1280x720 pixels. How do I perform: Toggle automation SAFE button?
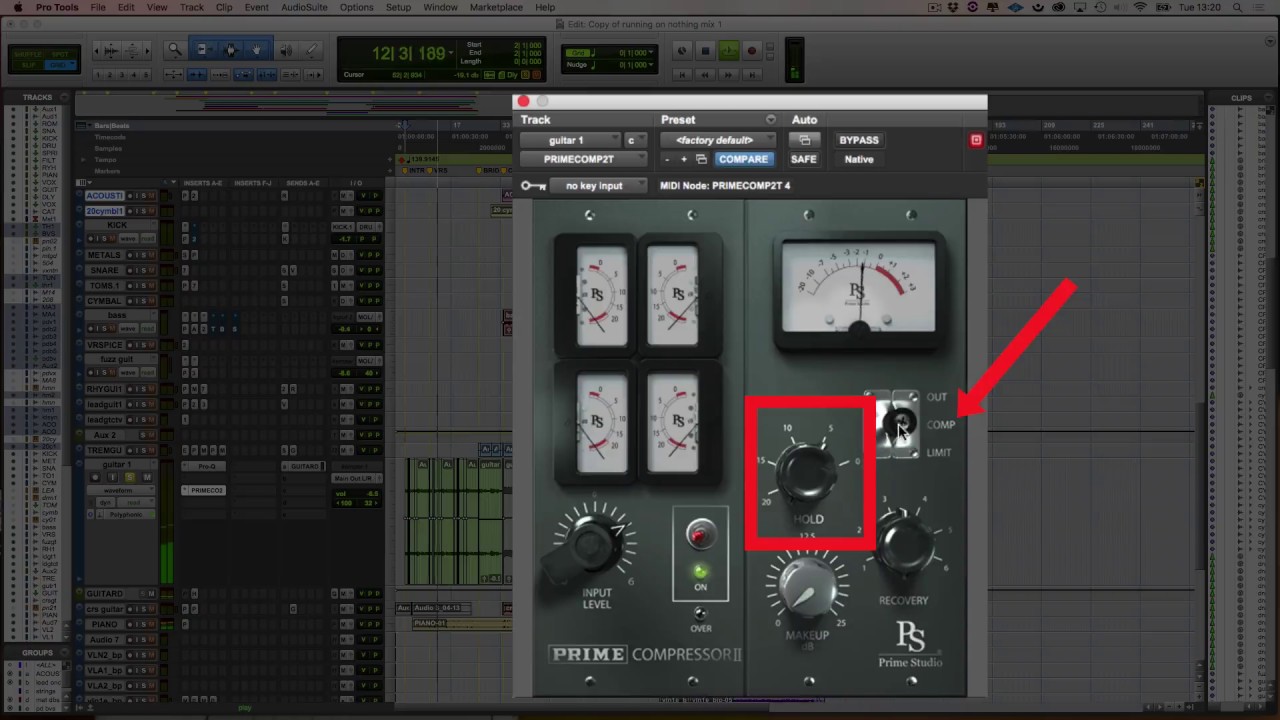804,159
